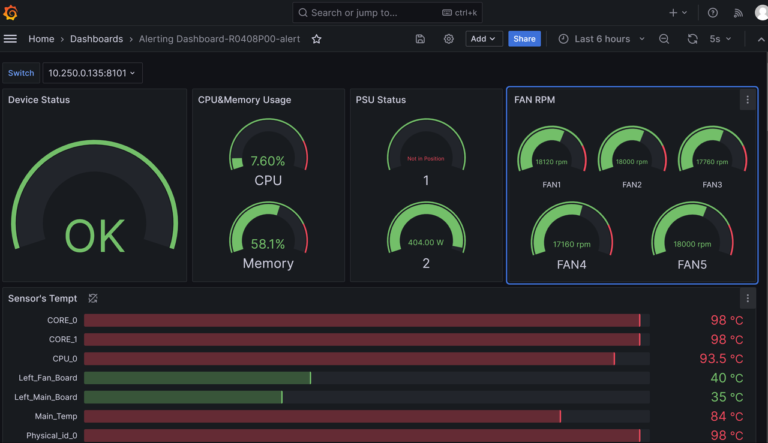Click Alerting Dashboard-R0408P00-alert breadcrumb
The width and height of the screenshot is (768, 443).
point(219,39)
